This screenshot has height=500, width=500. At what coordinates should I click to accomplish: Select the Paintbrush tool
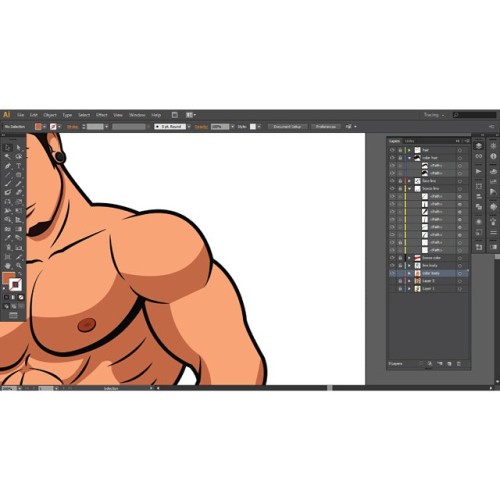(x=8, y=183)
